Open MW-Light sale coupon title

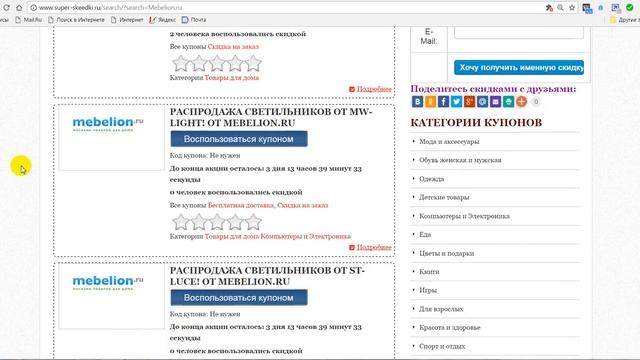click(271, 117)
